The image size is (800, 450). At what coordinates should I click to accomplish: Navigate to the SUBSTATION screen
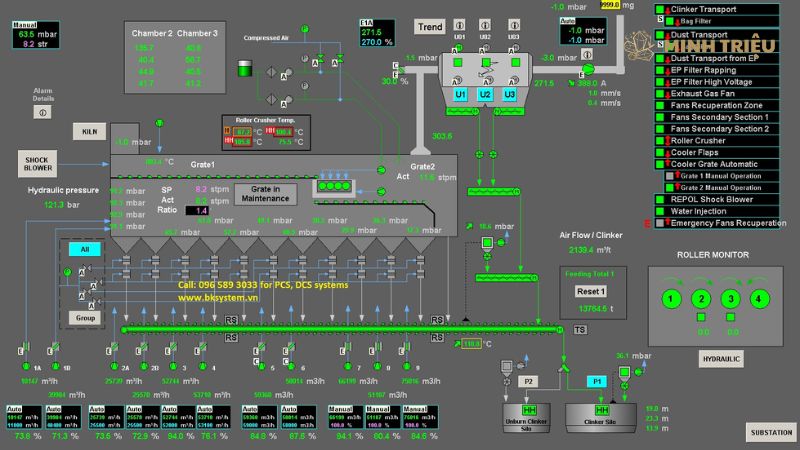770,432
